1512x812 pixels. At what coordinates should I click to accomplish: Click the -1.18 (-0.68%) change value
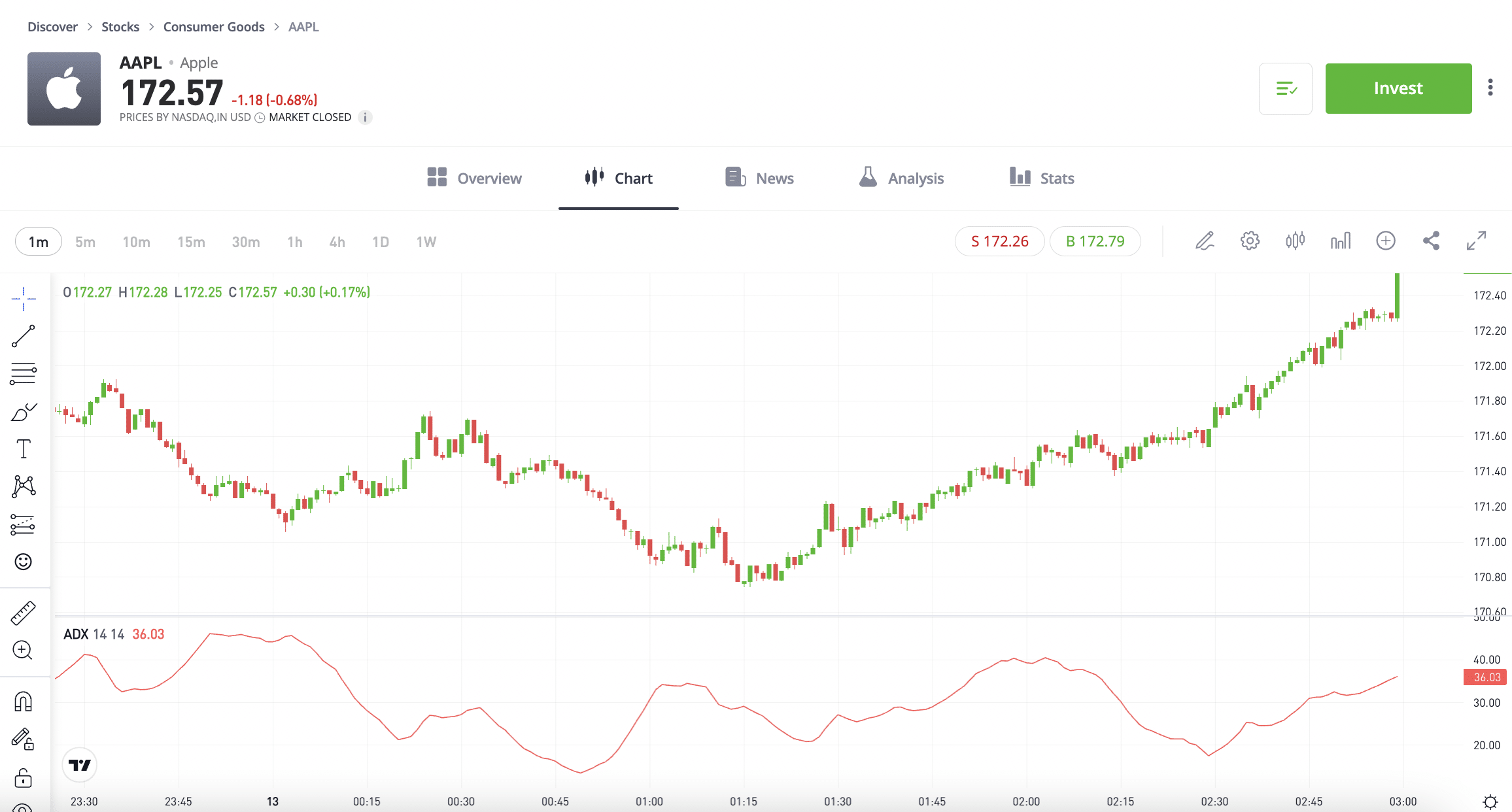(275, 100)
